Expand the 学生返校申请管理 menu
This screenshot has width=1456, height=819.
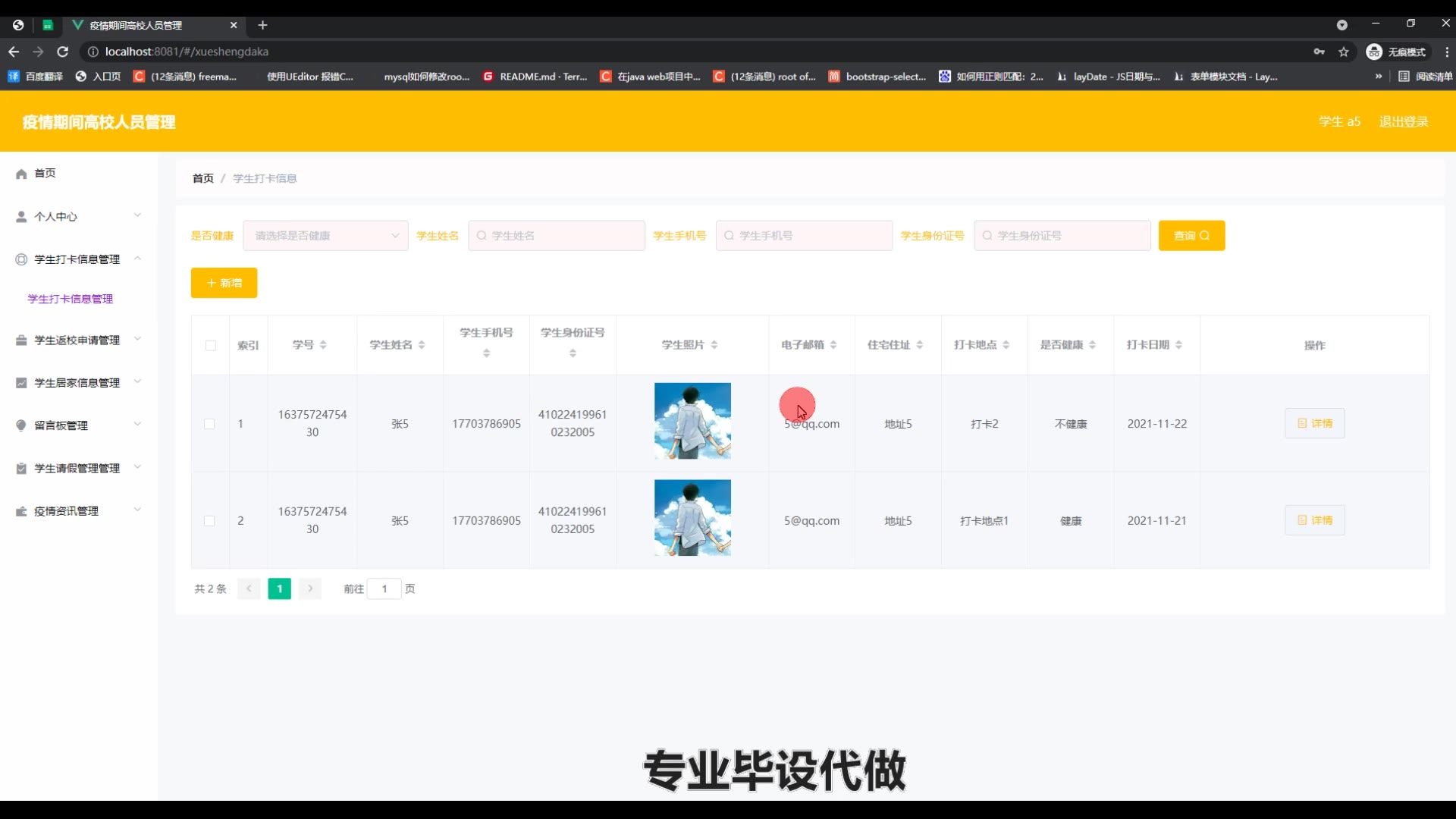tap(77, 340)
